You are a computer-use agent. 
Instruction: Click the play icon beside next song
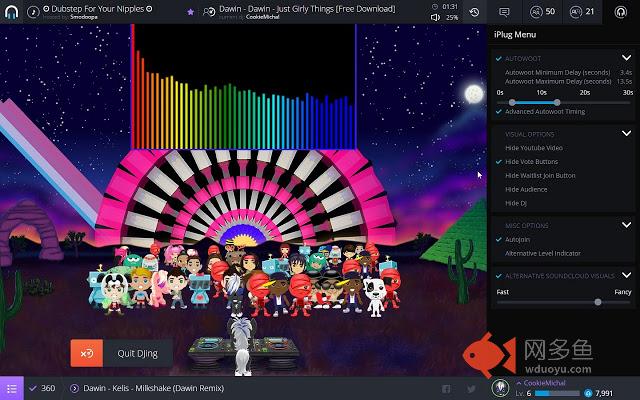click(x=74, y=388)
